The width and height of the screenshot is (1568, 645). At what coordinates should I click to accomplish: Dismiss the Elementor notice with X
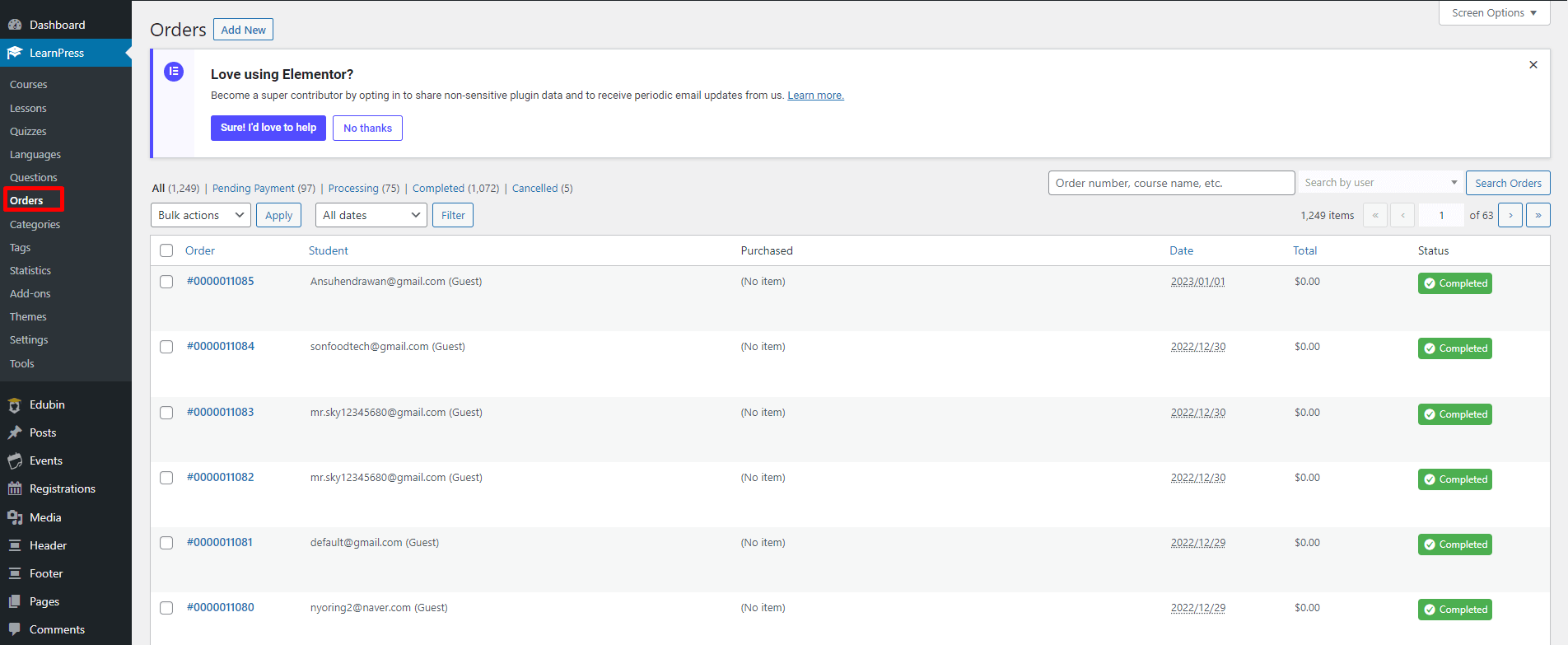click(1533, 65)
